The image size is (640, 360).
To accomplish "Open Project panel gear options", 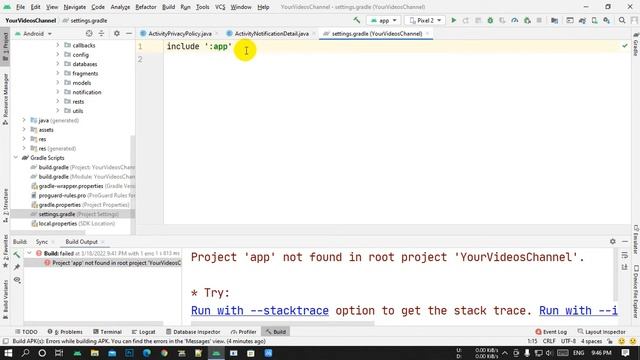I will pos(117,33).
